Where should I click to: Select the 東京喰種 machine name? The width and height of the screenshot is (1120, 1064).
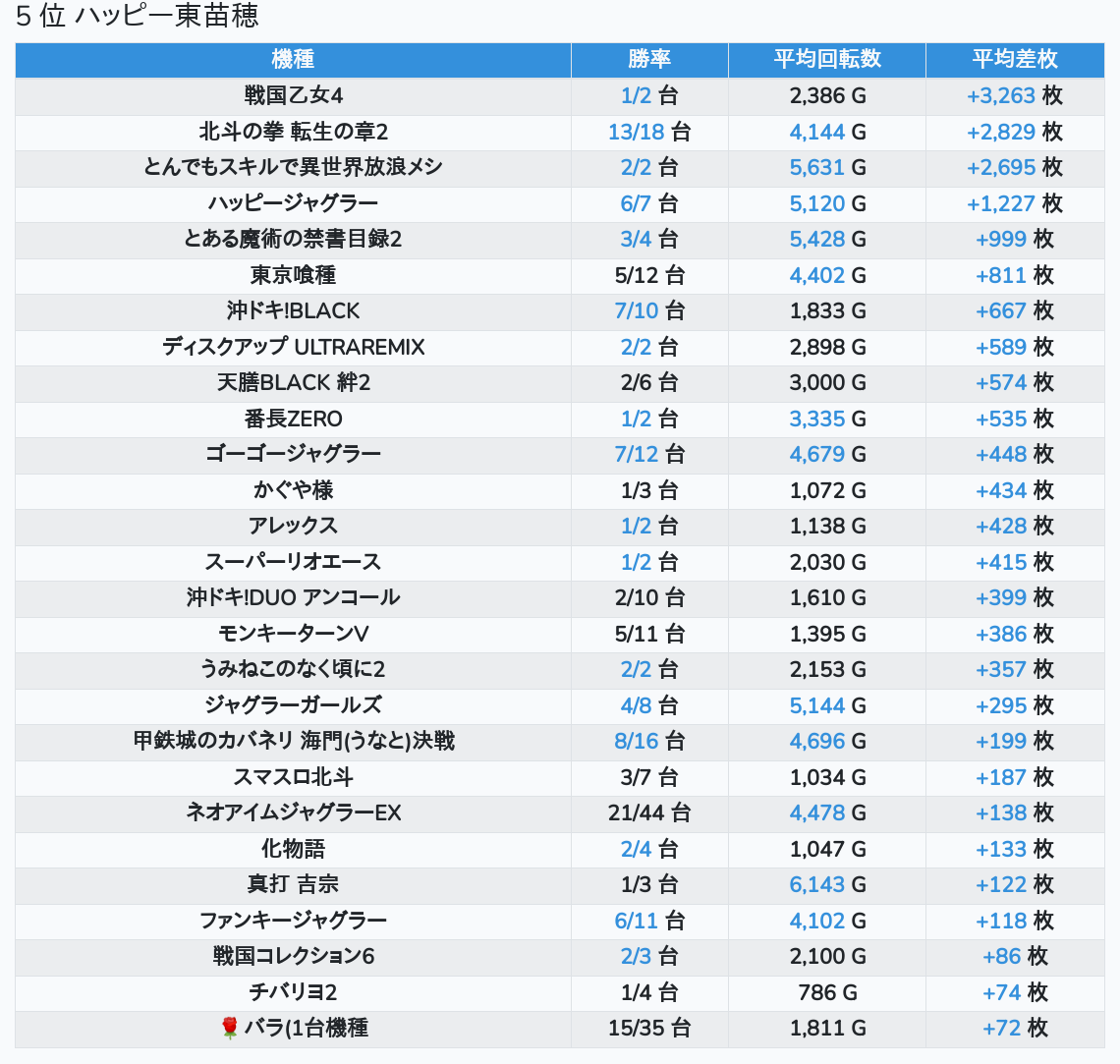click(293, 275)
